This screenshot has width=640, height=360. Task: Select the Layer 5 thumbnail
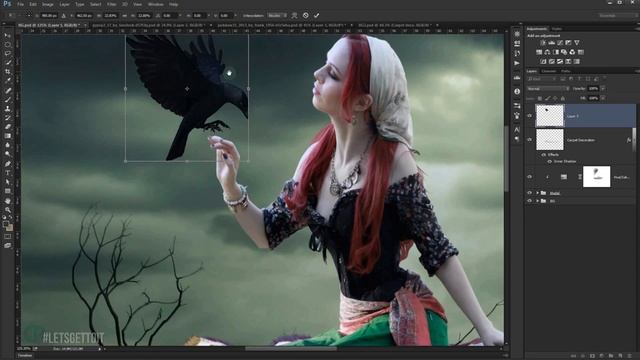point(549,116)
